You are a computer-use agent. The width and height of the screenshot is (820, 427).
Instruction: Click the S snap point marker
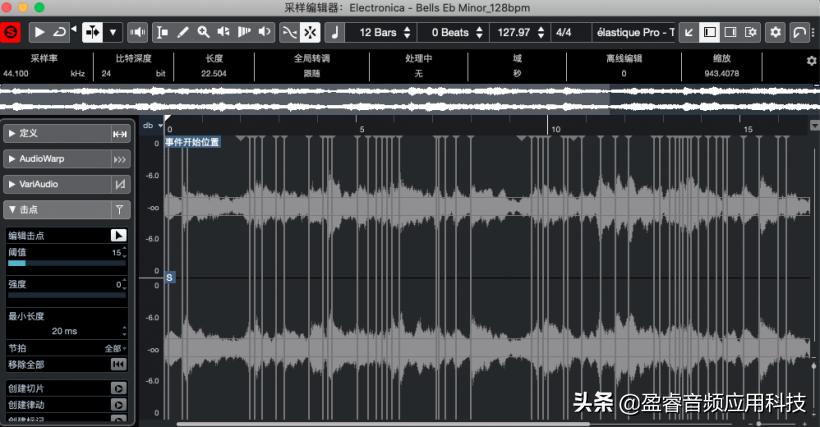169,277
